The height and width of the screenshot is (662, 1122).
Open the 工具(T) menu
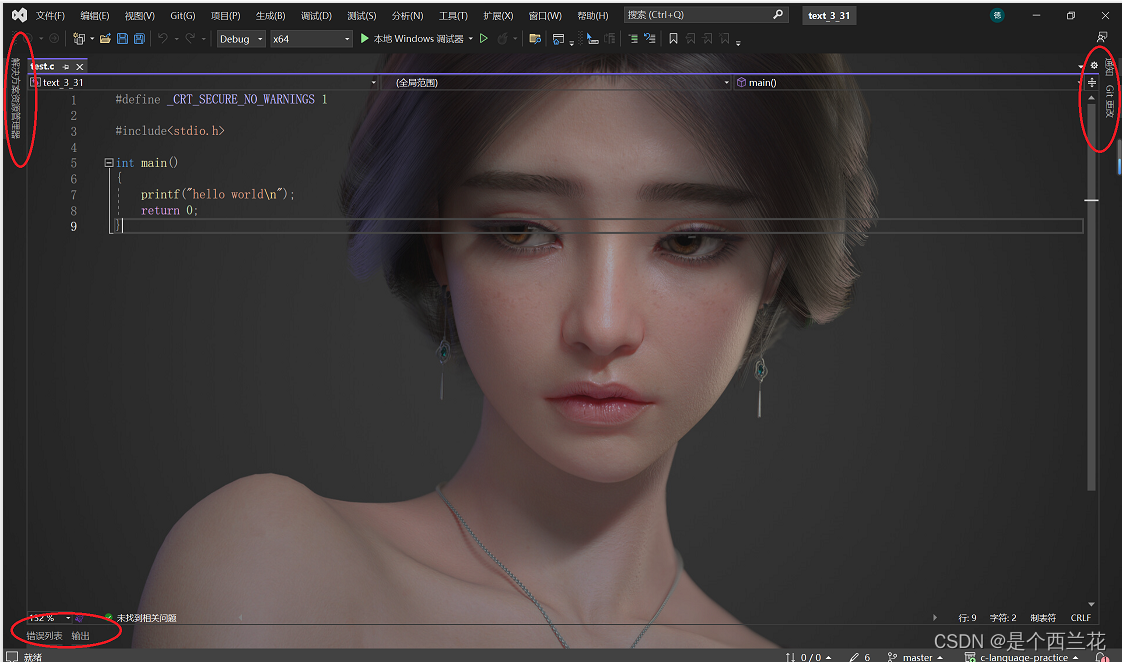tap(453, 15)
